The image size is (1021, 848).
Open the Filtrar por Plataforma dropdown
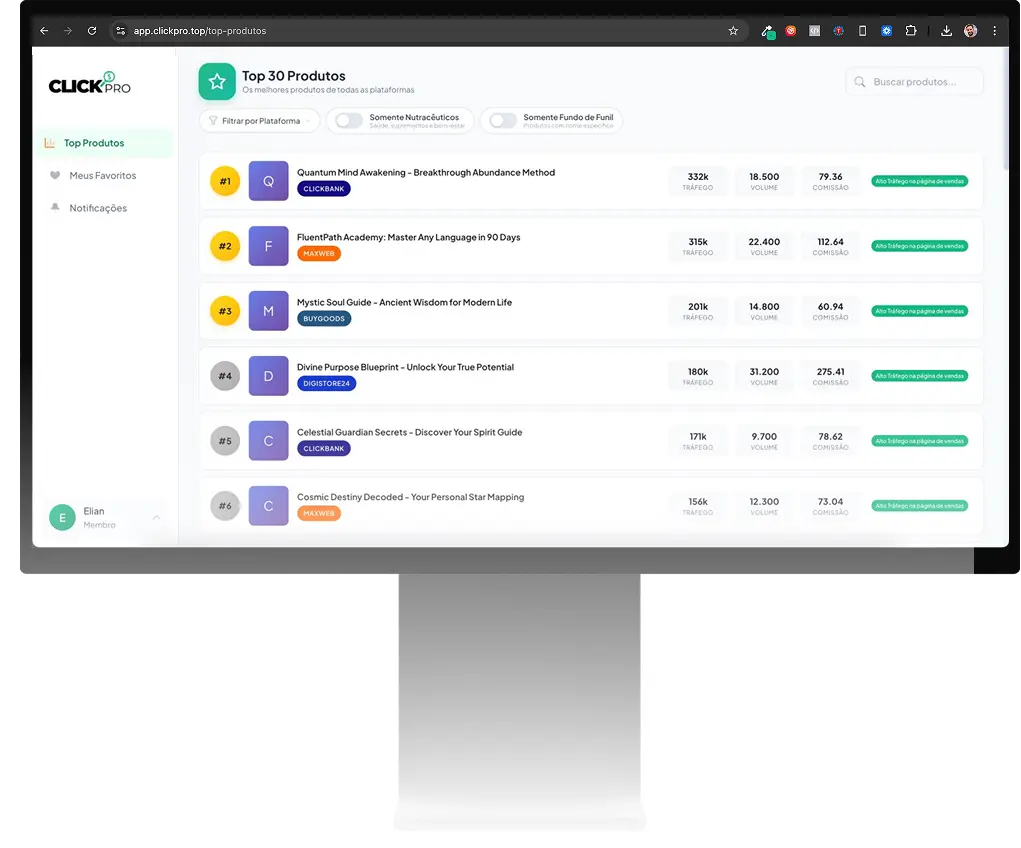coord(260,121)
